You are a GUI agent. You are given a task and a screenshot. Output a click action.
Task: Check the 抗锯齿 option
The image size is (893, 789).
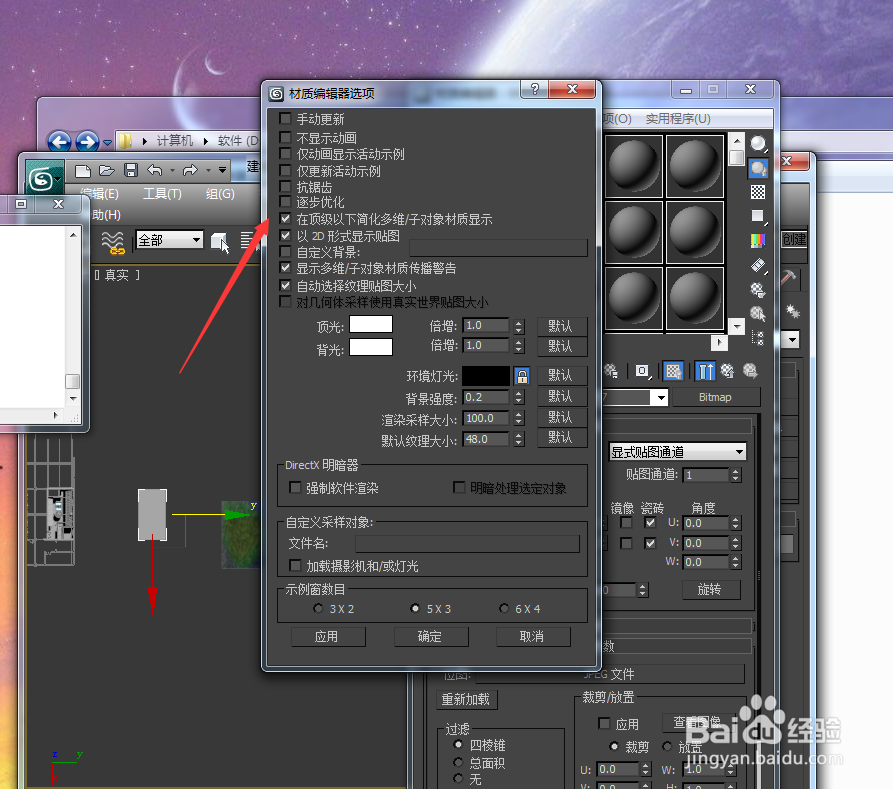[x=286, y=187]
